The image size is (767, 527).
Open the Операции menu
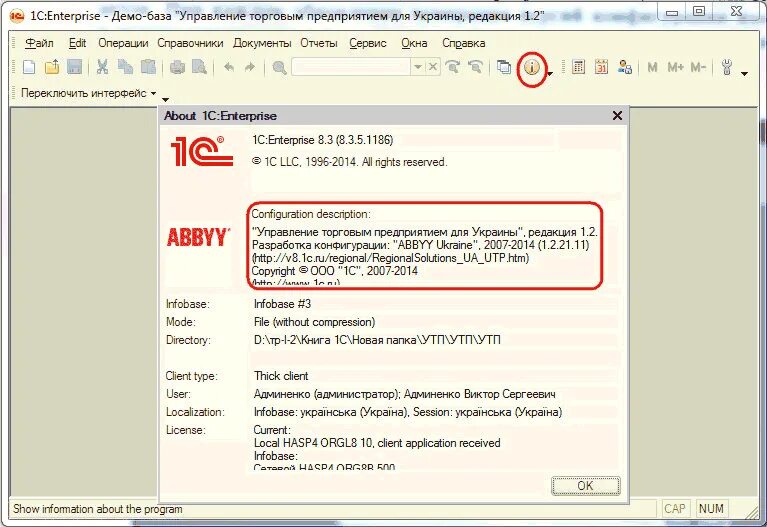point(123,43)
